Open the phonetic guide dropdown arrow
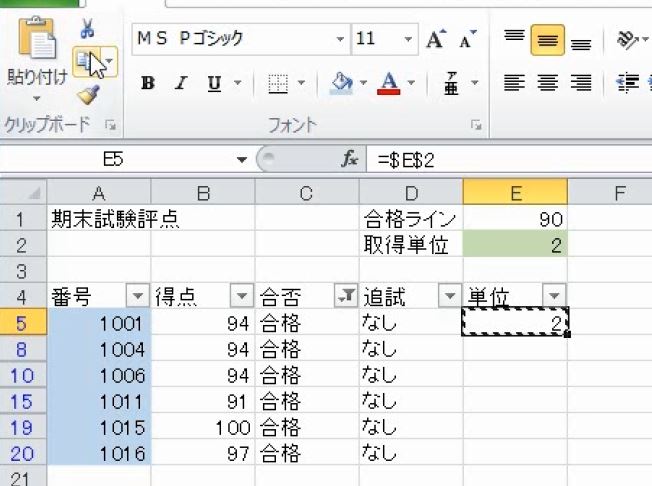The height and width of the screenshot is (486, 652). click(474, 83)
